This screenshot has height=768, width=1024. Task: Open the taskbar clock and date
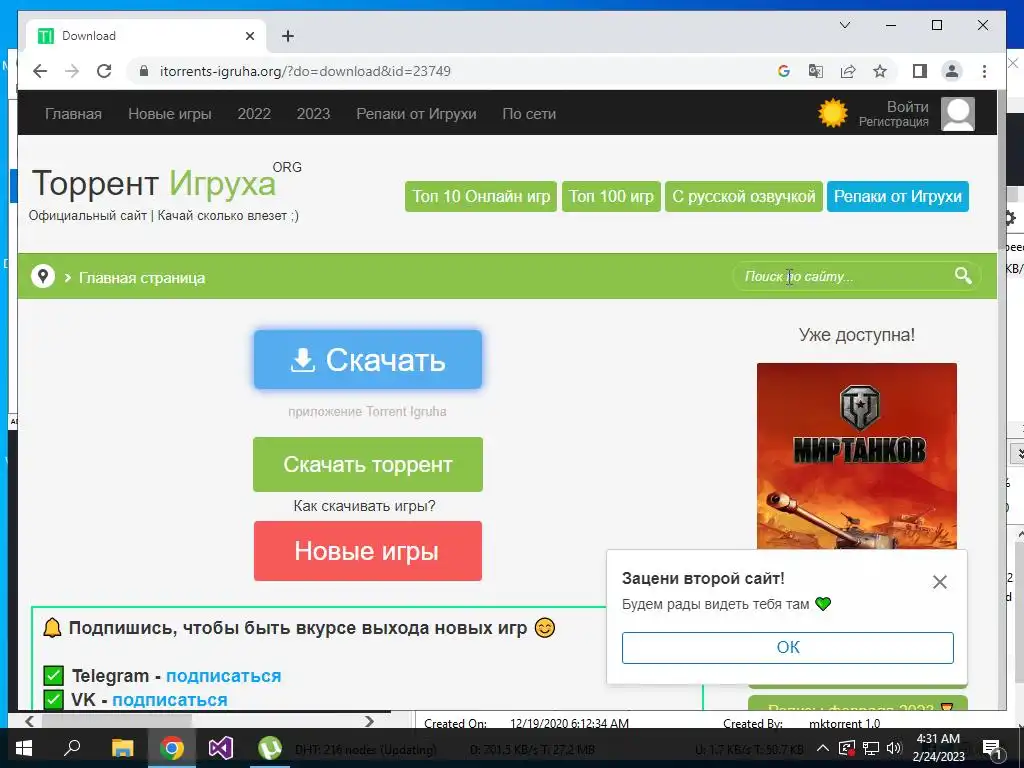point(938,748)
